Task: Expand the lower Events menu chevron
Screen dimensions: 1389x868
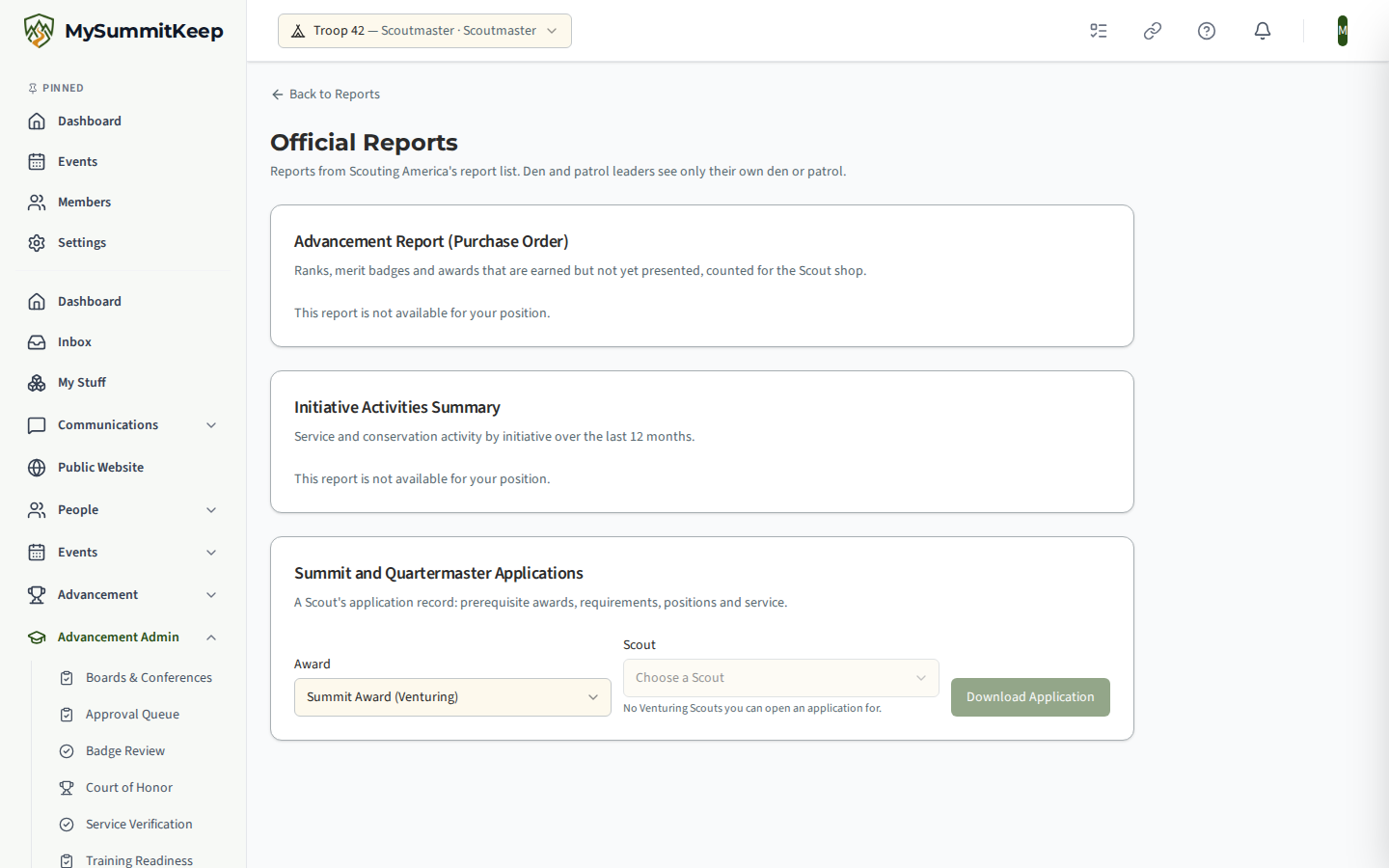Action: [211, 553]
